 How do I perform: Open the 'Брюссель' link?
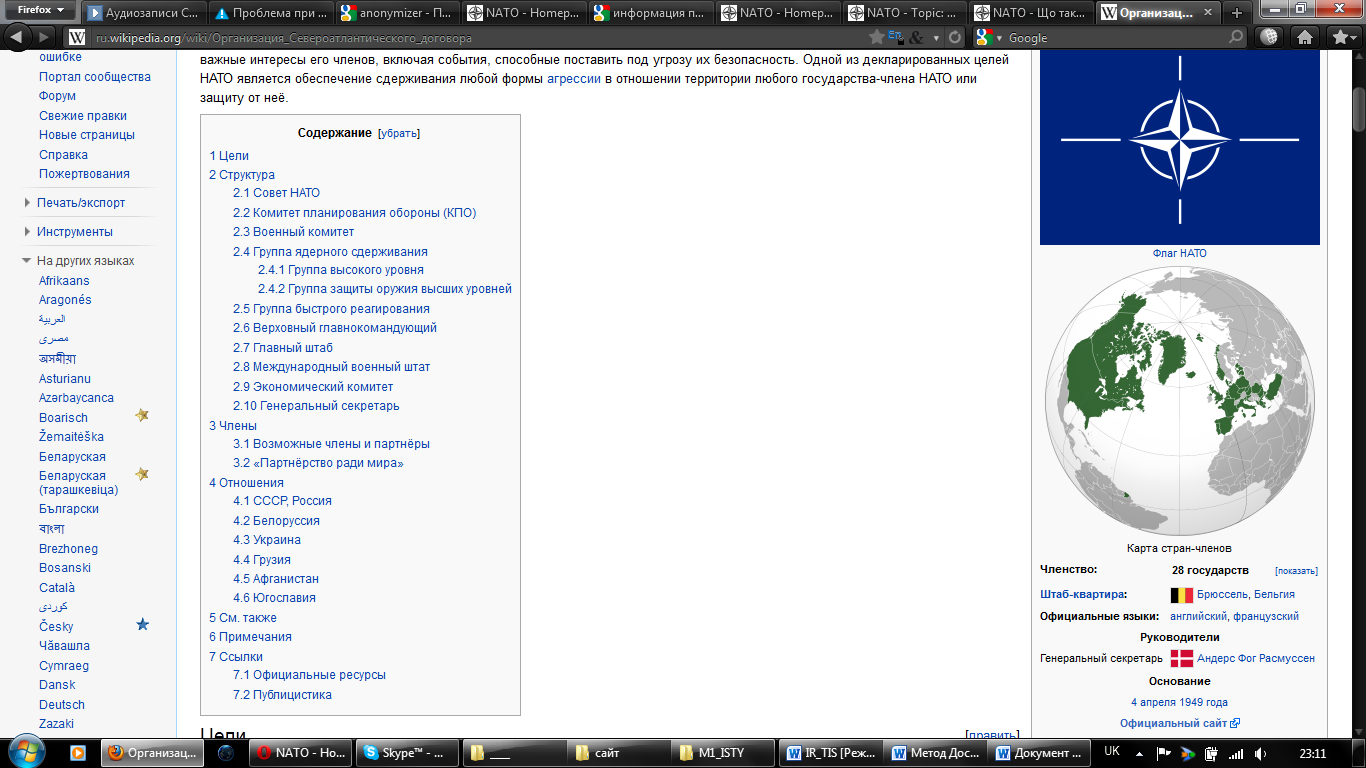[1222, 594]
